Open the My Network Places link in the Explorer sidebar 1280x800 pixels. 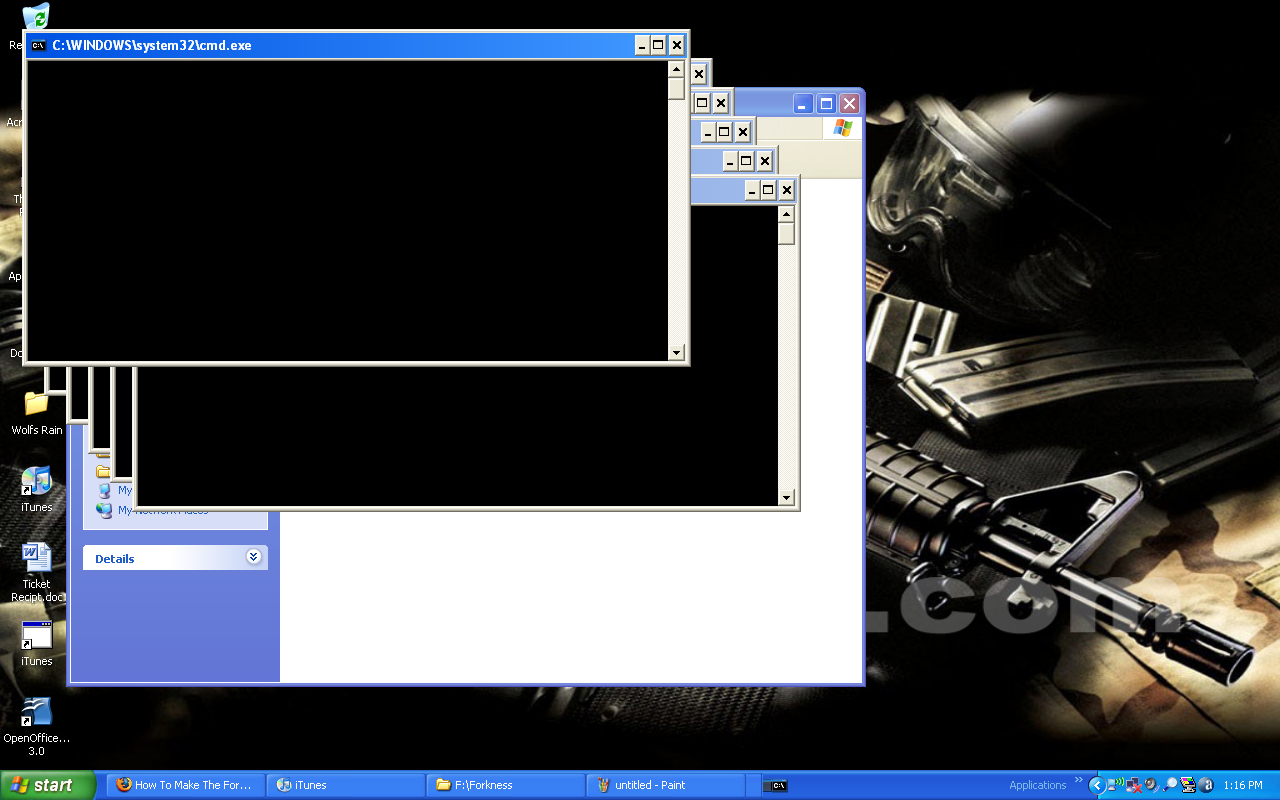click(x=163, y=510)
